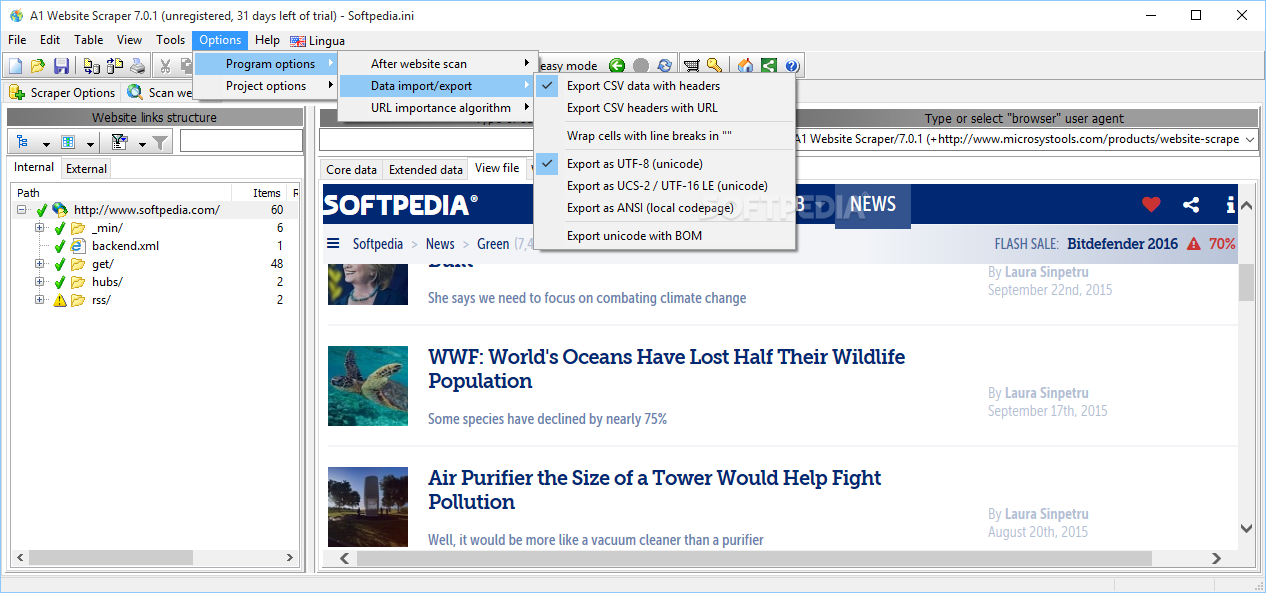Click the New project icon in toolbar

16,66
